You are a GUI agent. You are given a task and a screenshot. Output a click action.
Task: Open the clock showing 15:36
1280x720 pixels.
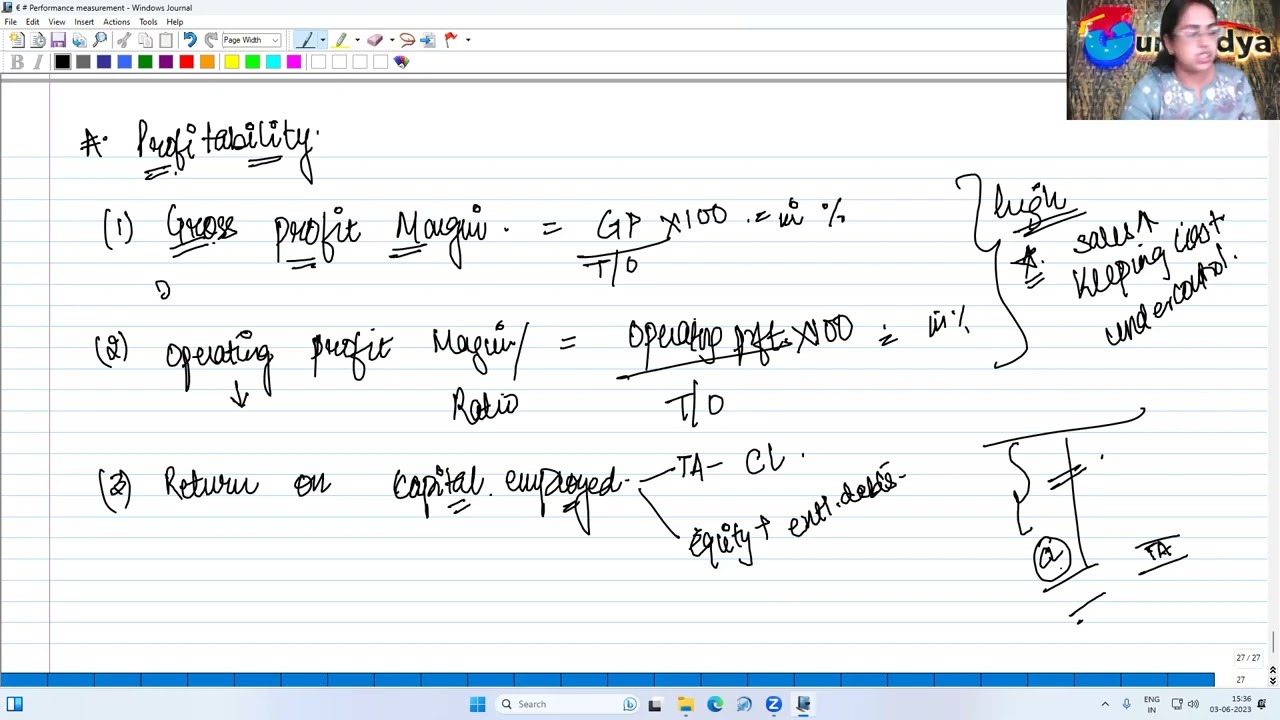point(1230,704)
